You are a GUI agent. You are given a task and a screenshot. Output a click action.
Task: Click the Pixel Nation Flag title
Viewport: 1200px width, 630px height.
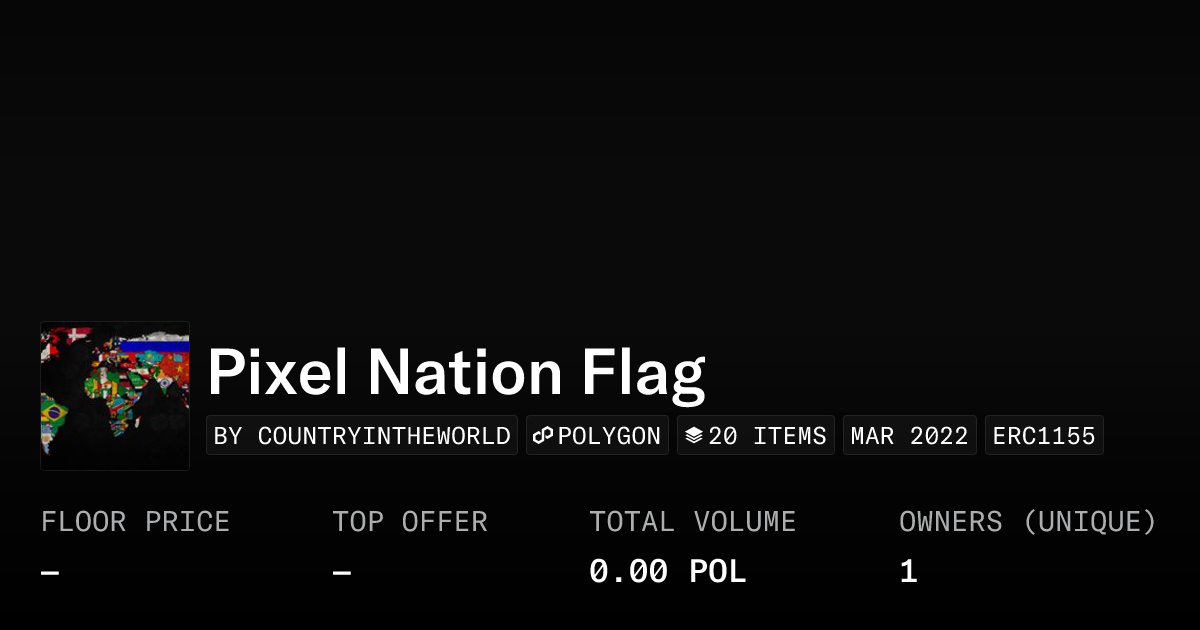click(456, 371)
